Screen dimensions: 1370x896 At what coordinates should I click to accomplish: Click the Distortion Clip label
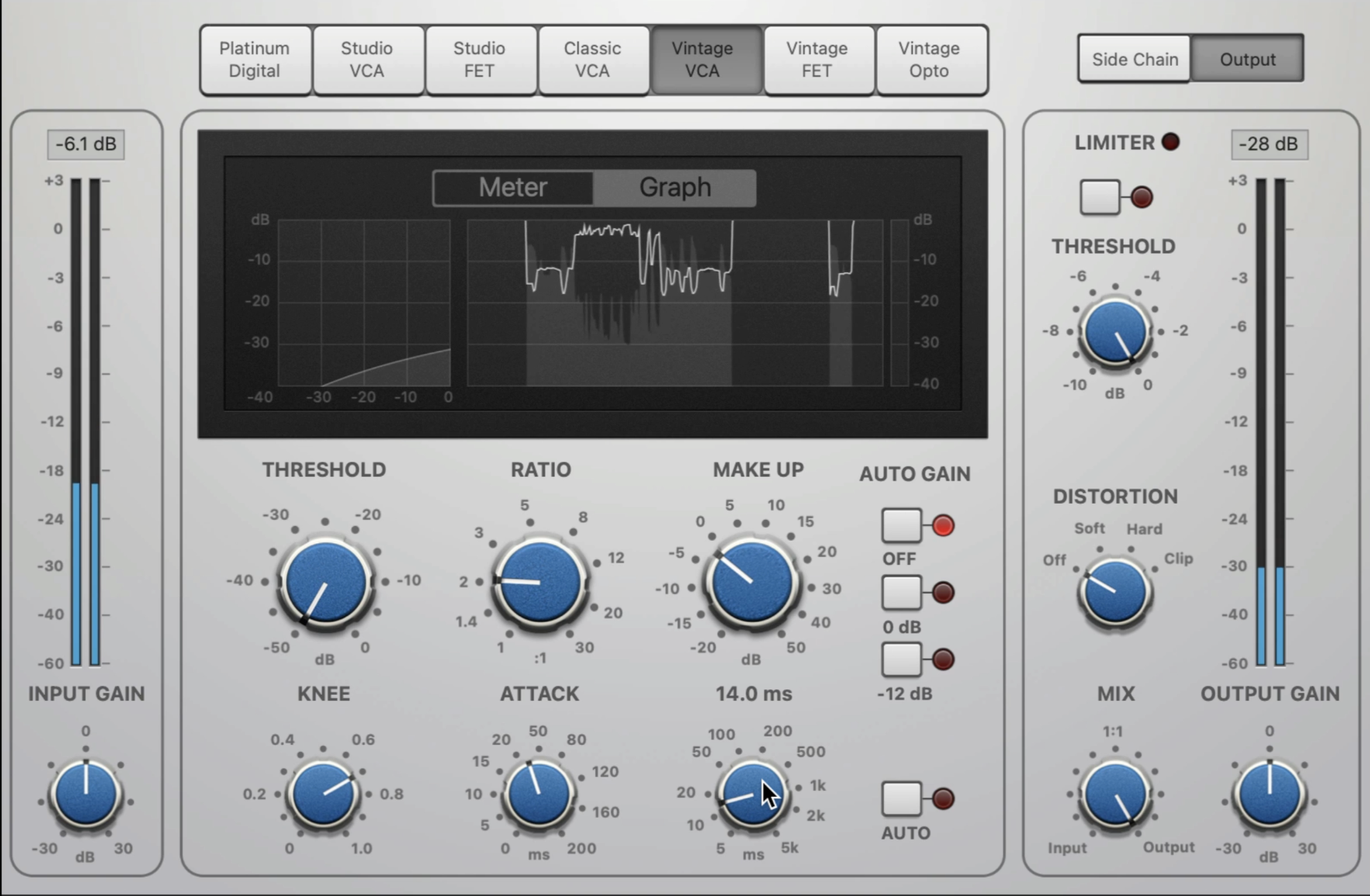click(x=1178, y=558)
